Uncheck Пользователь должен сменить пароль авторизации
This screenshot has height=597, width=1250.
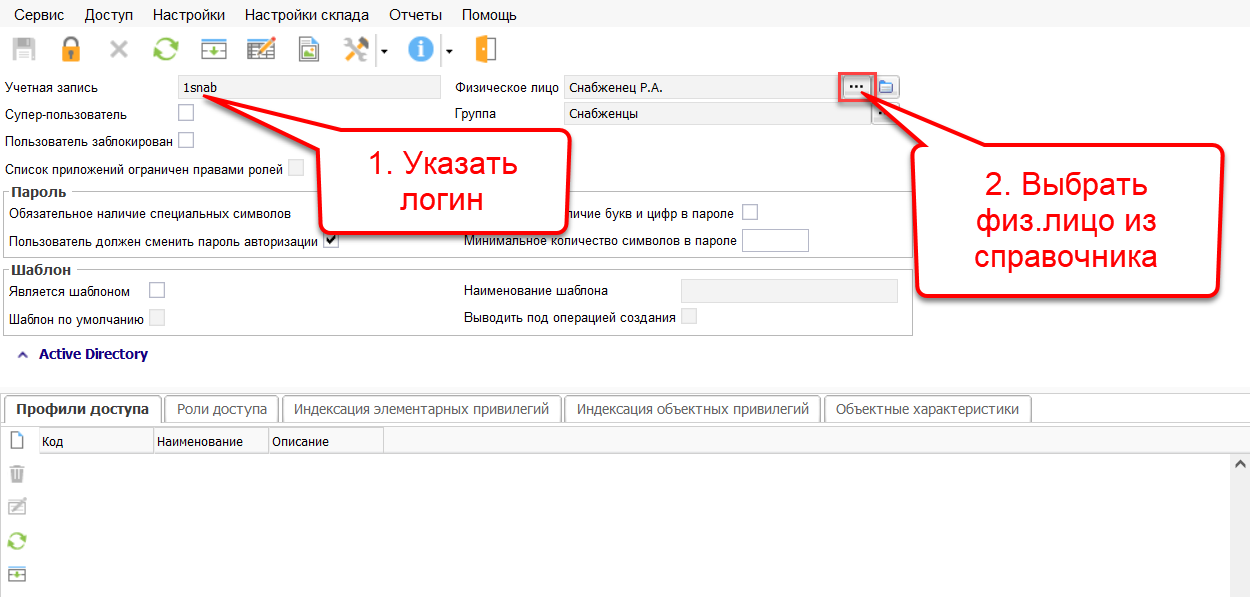click(x=331, y=241)
